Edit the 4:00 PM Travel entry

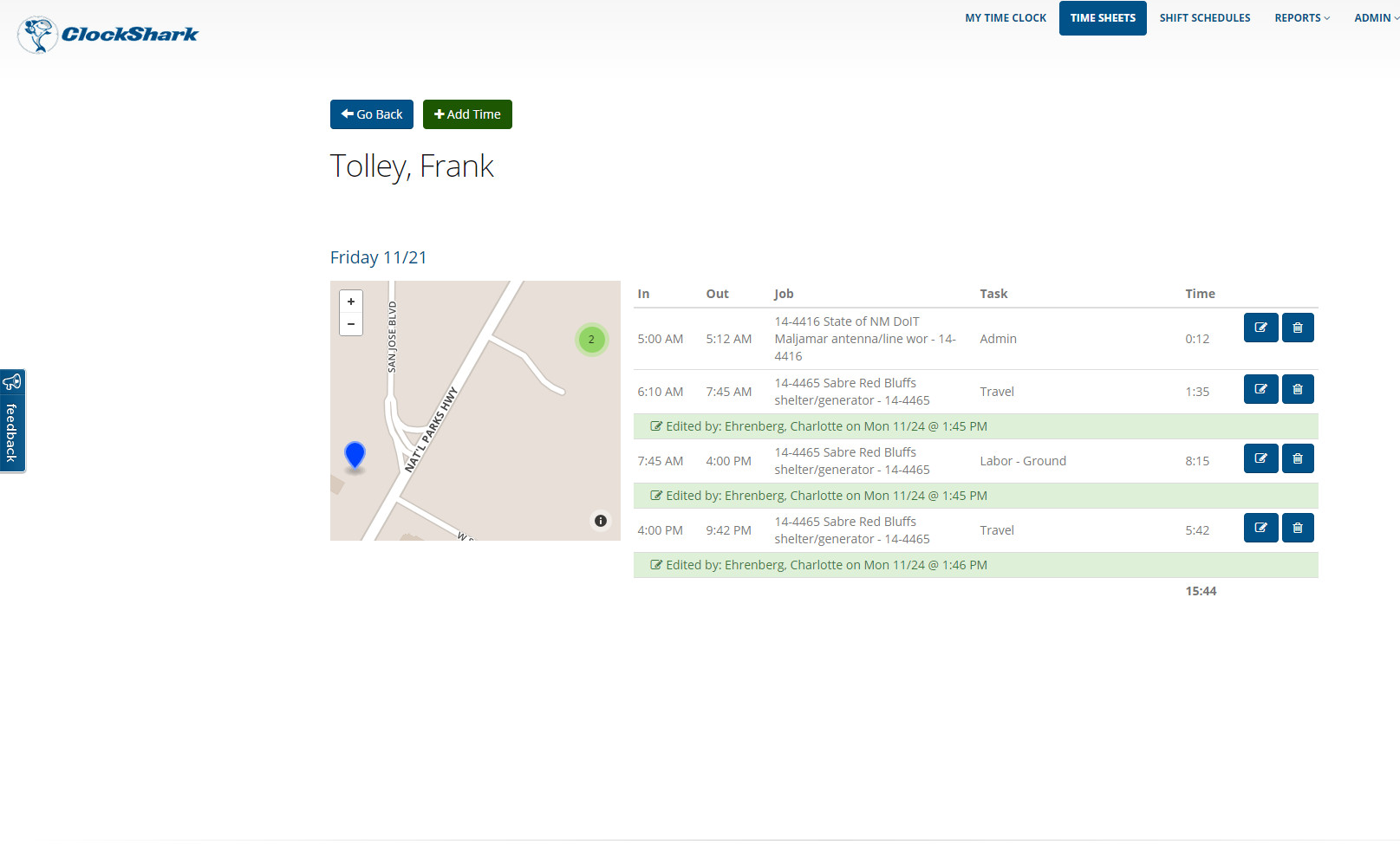click(1260, 528)
